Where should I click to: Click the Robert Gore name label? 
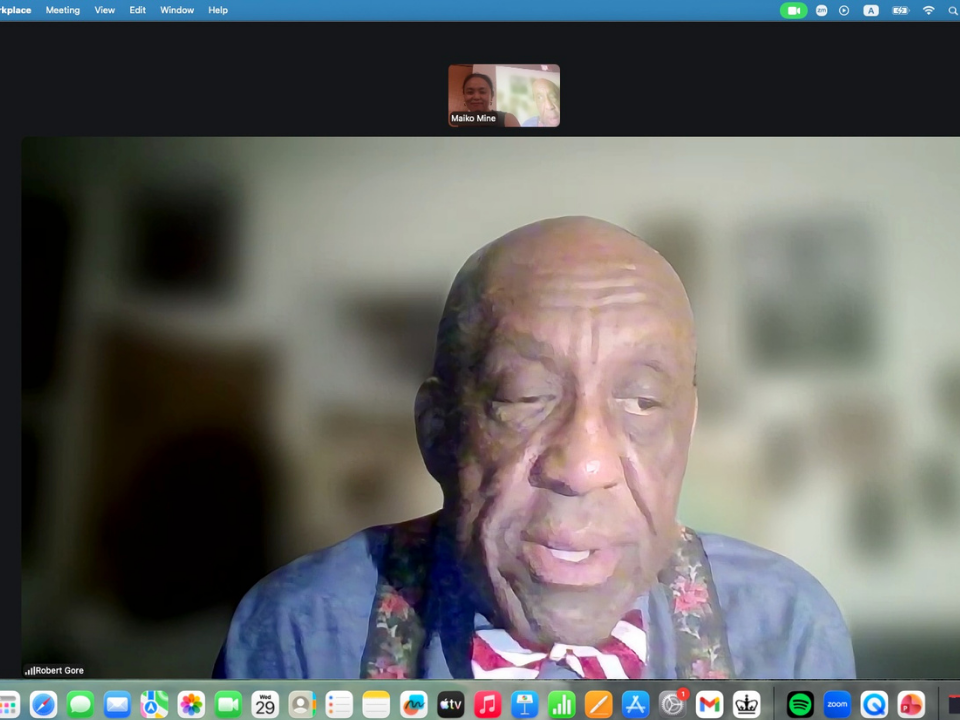(x=59, y=670)
